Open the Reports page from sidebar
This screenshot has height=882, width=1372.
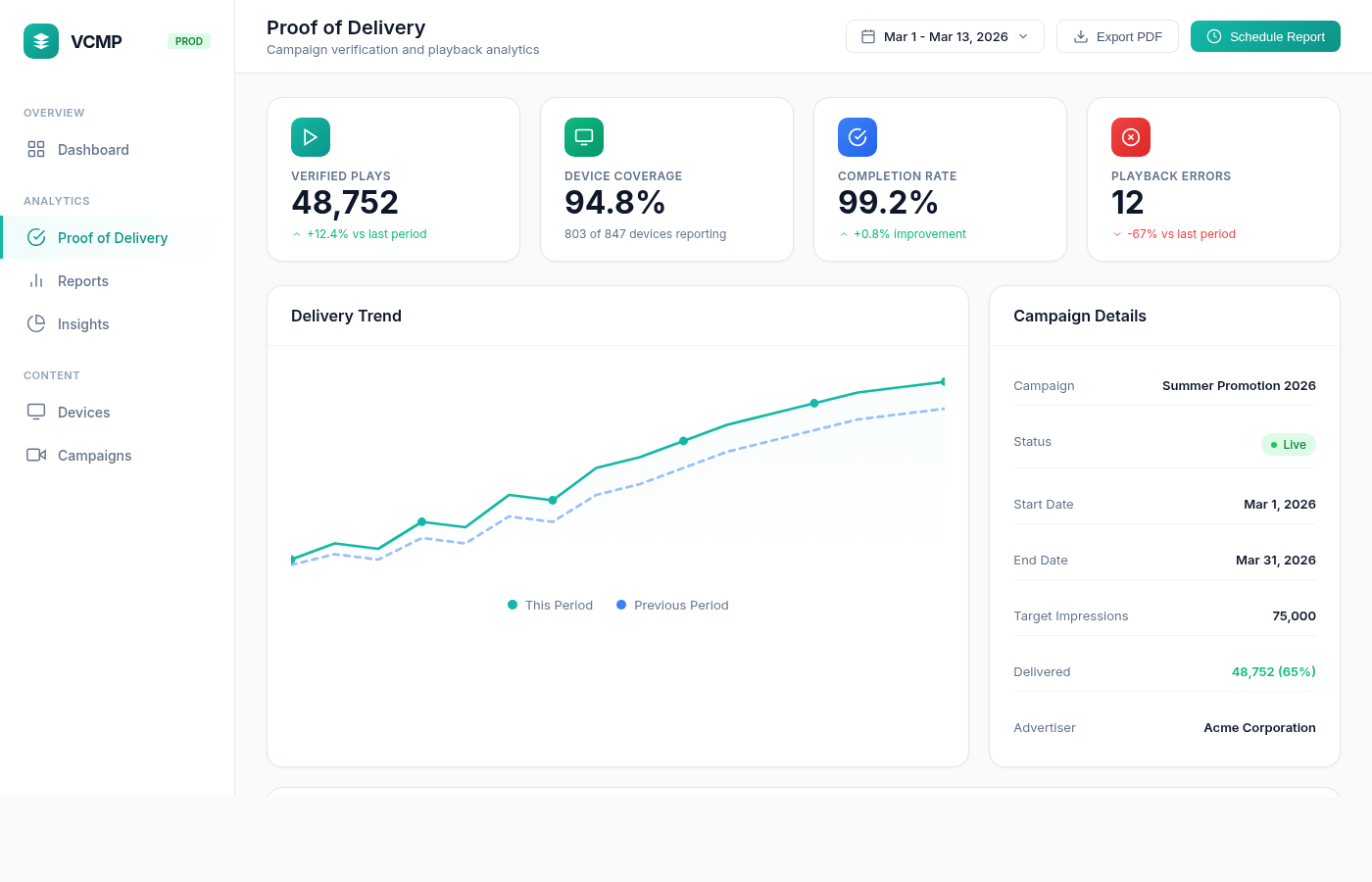click(x=83, y=281)
